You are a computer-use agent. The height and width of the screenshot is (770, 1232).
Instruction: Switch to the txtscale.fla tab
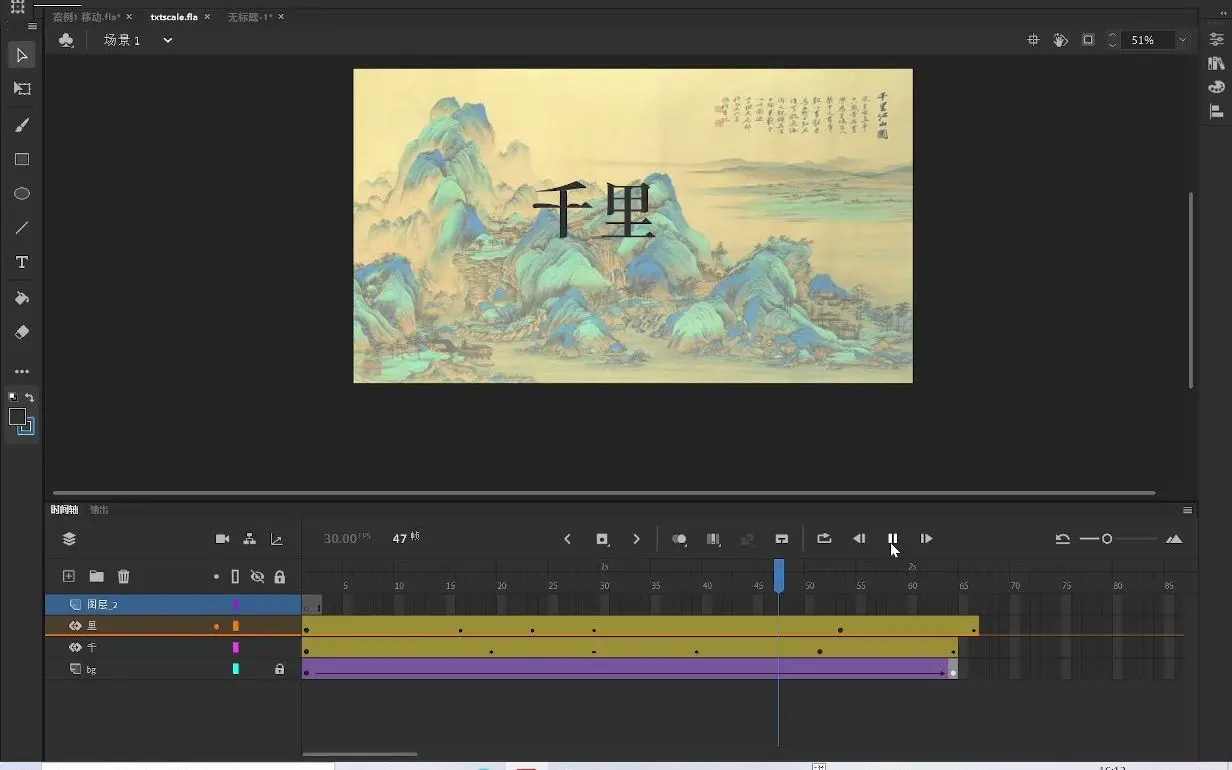pos(174,17)
